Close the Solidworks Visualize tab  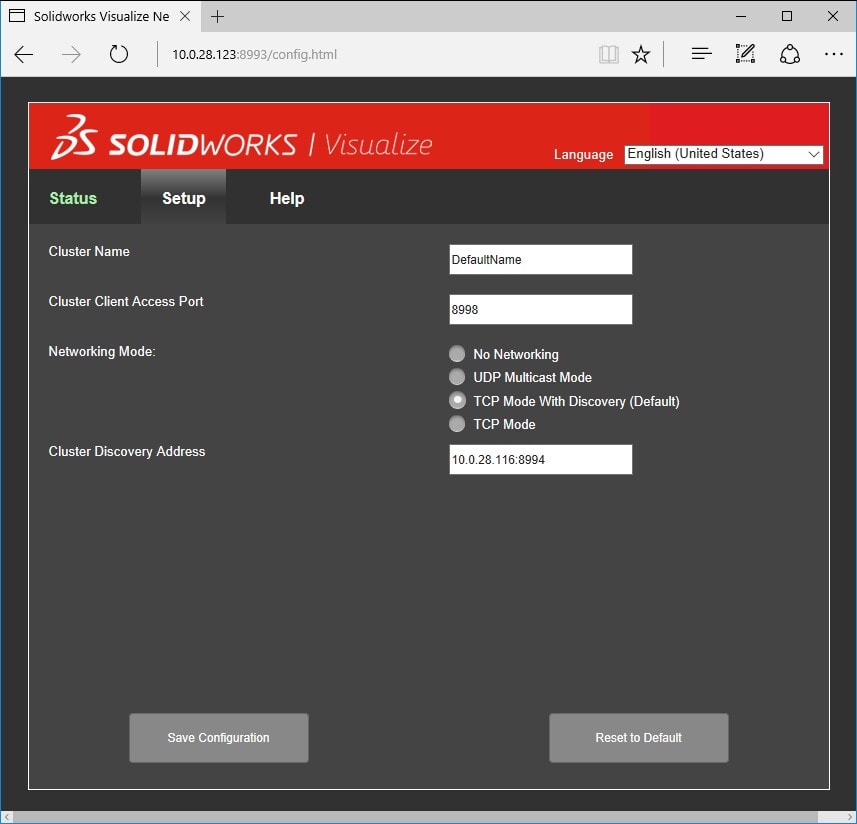pyautogui.click(x=185, y=16)
